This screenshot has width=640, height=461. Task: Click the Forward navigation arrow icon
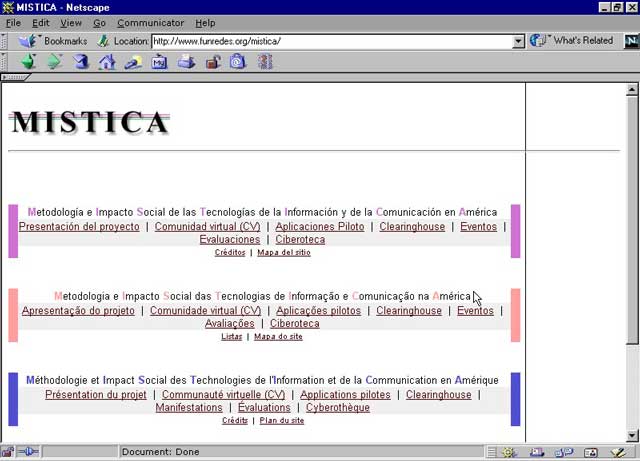pyautogui.click(x=54, y=62)
